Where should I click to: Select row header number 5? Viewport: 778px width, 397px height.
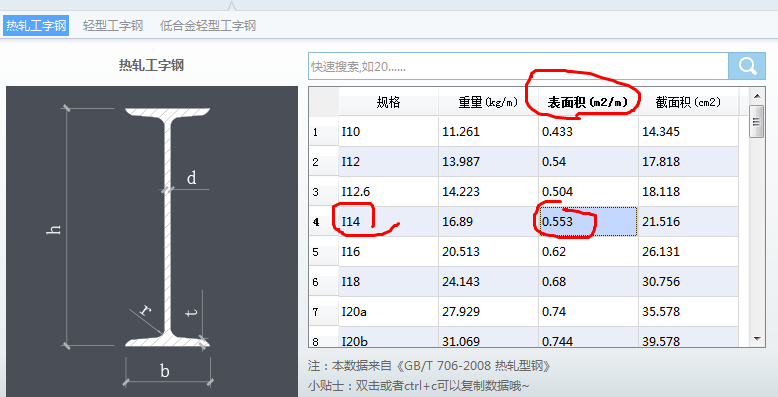point(324,252)
